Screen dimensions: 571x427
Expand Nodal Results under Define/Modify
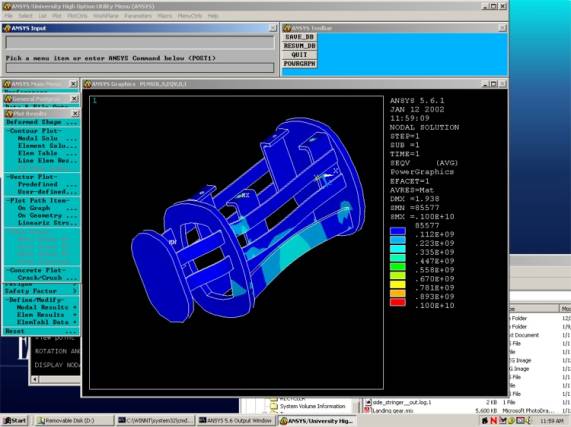tap(47, 307)
